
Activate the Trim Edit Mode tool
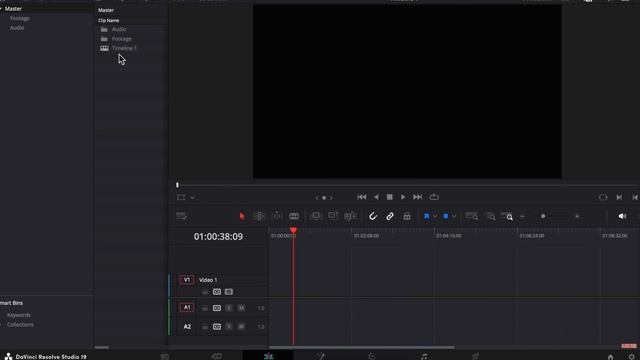[259, 216]
